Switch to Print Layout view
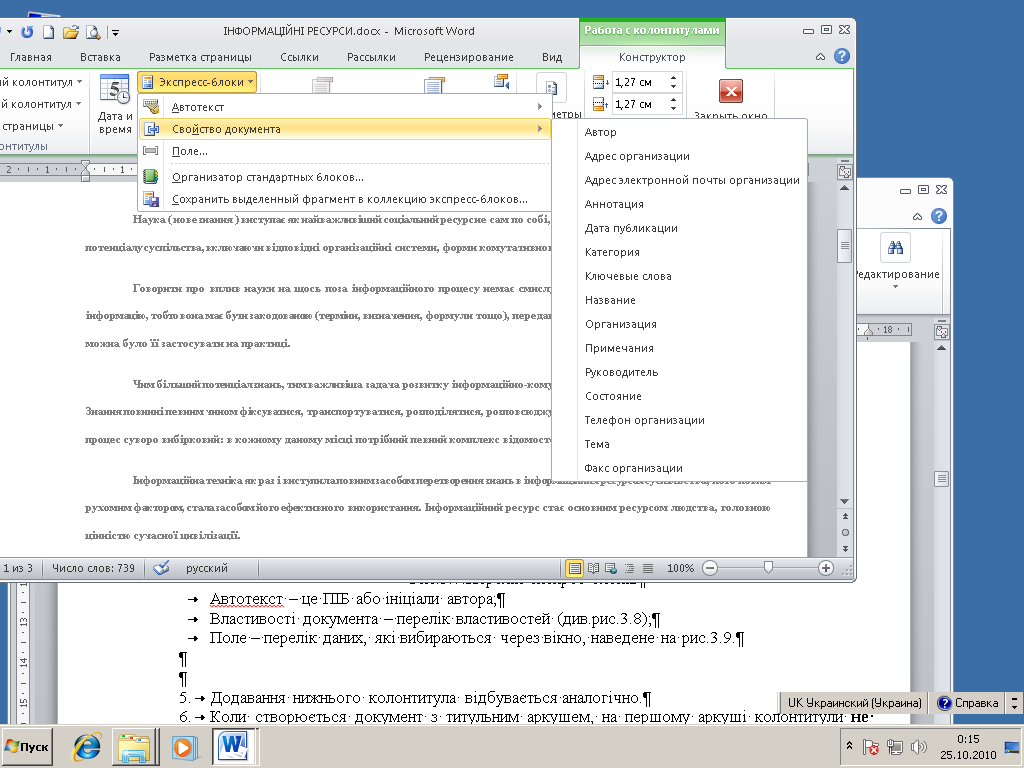Image resolution: width=1024 pixels, height=768 pixels. [575, 568]
